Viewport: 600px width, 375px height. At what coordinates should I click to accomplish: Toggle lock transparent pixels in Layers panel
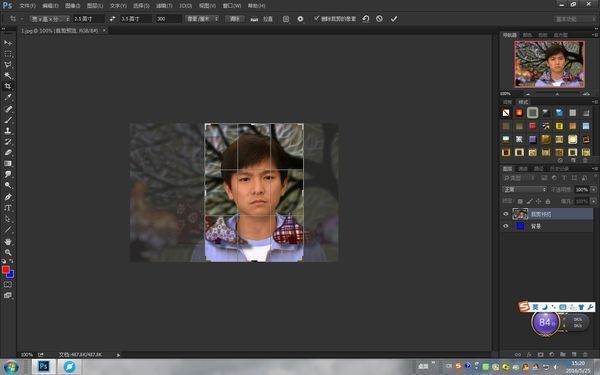[520, 201]
